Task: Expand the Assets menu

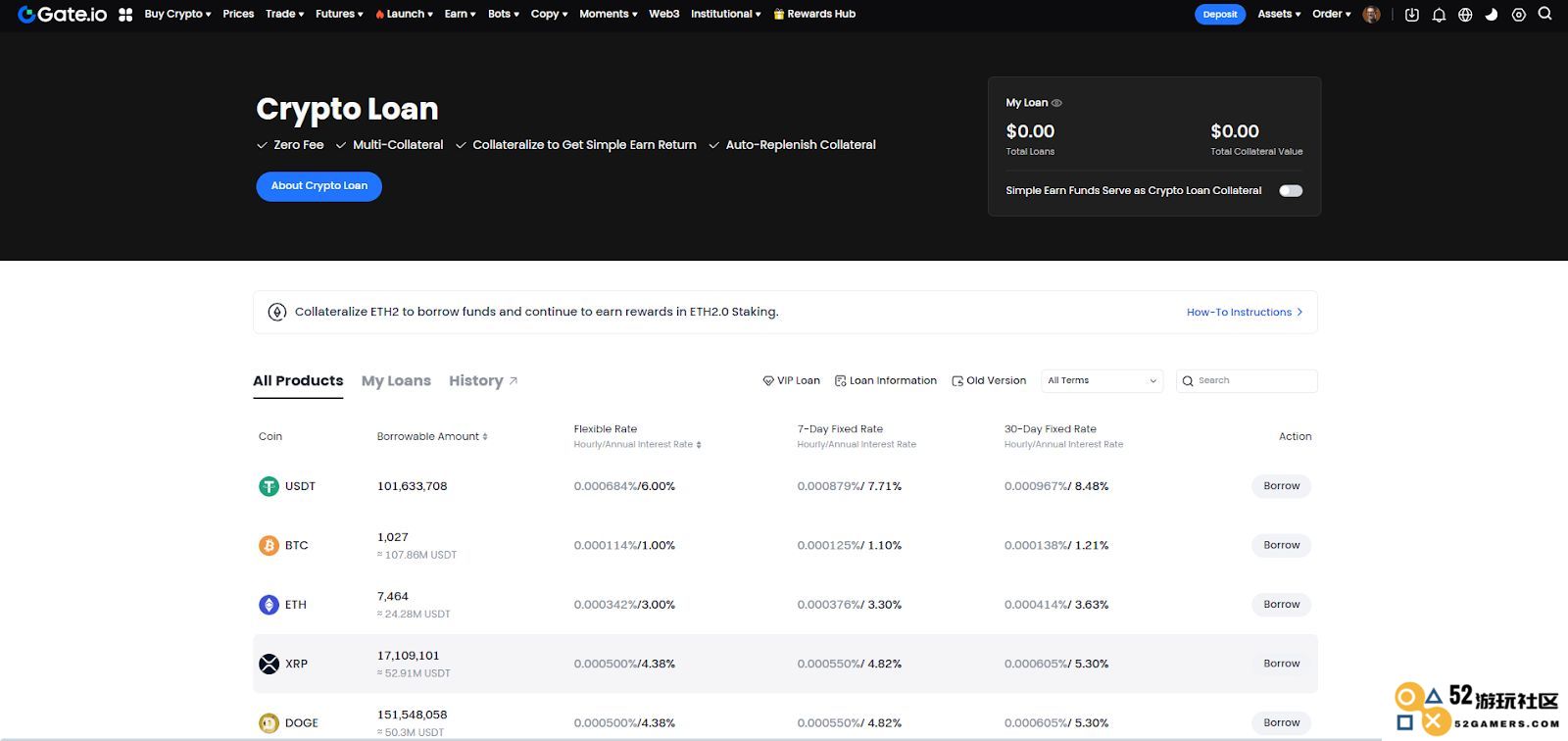Action: pos(1279,14)
